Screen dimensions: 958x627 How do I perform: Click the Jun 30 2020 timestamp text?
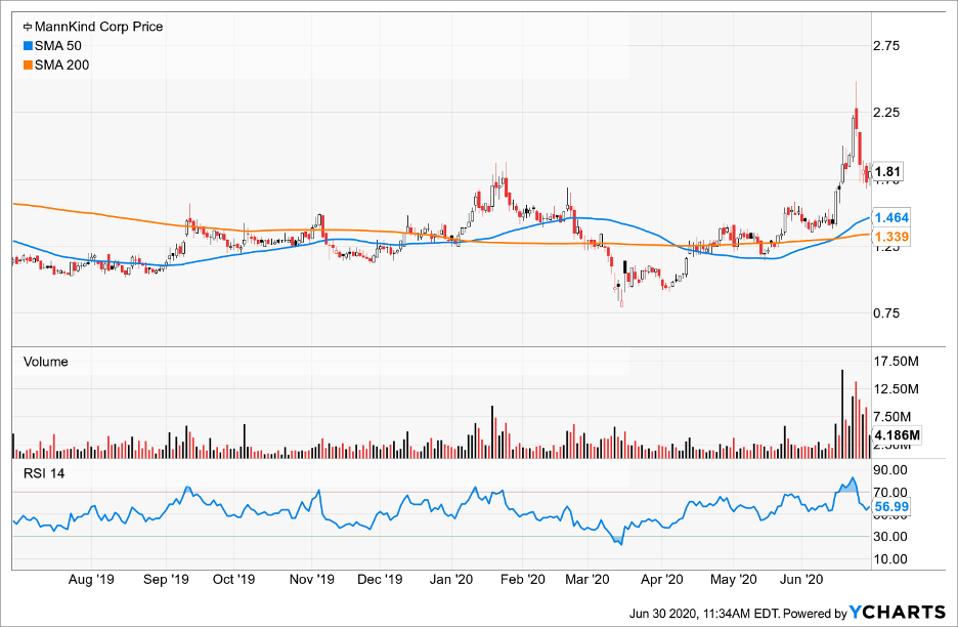point(704,613)
